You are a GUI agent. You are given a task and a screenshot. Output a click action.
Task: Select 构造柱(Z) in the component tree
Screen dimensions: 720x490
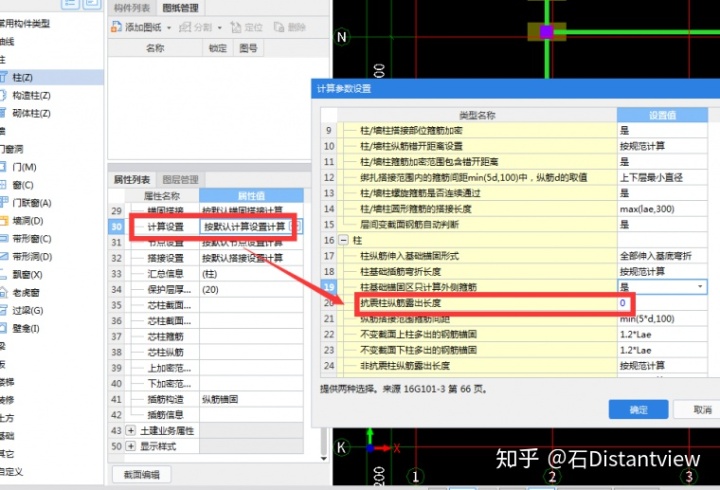[x=31, y=95]
